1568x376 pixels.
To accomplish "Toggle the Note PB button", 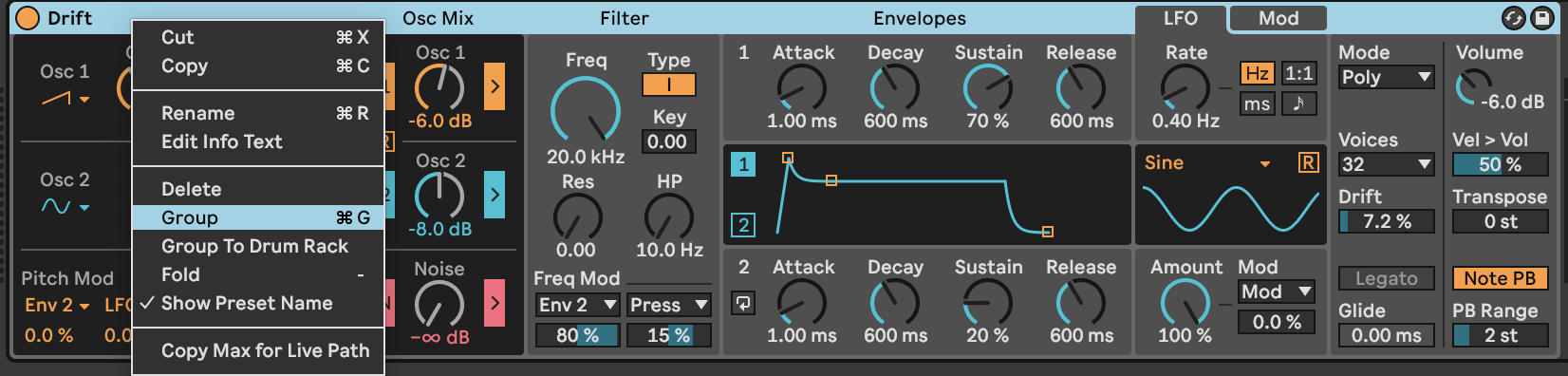I will (1500, 278).
